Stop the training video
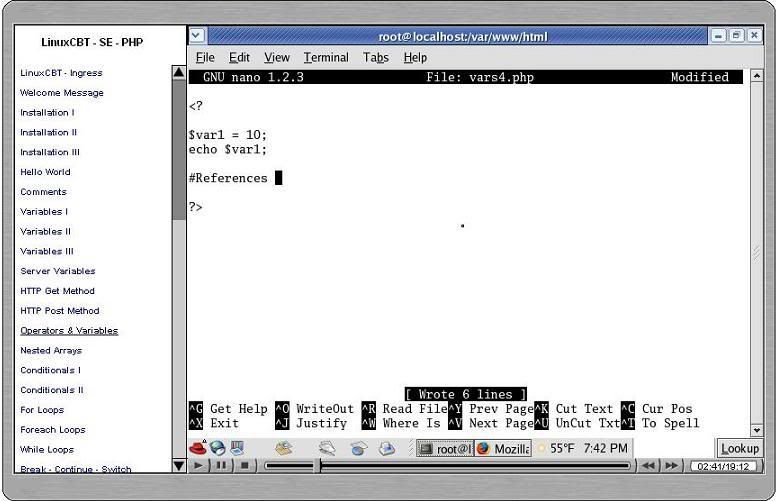The image size is (776, 501). click(x=244, y=465)
